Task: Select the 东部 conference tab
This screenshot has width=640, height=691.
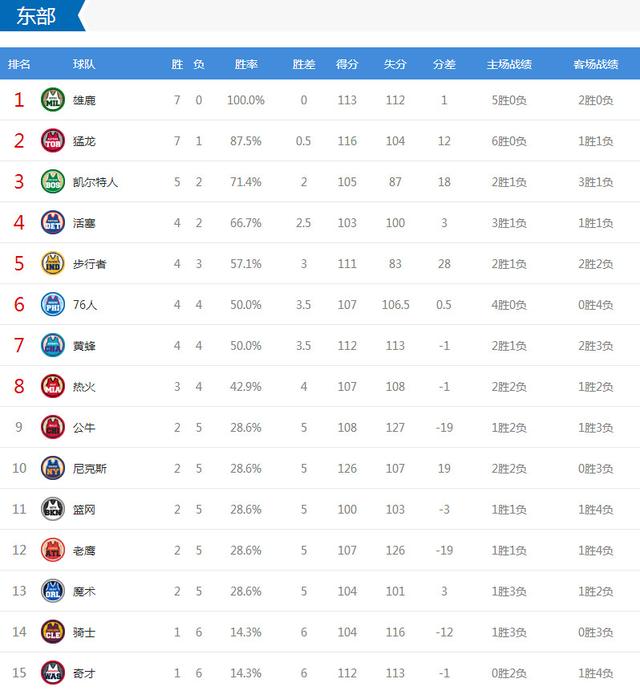Action: click(x=36, y=16)
